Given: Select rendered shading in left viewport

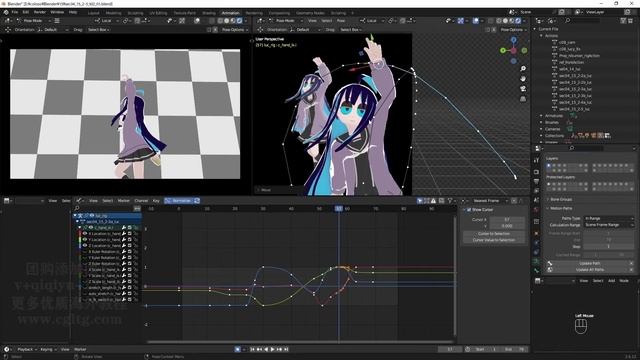Looking at the screenshot, I should 240,20.
